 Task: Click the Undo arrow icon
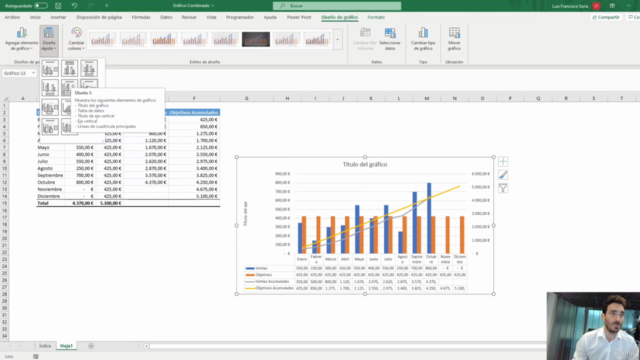click(x=74, y=6)
